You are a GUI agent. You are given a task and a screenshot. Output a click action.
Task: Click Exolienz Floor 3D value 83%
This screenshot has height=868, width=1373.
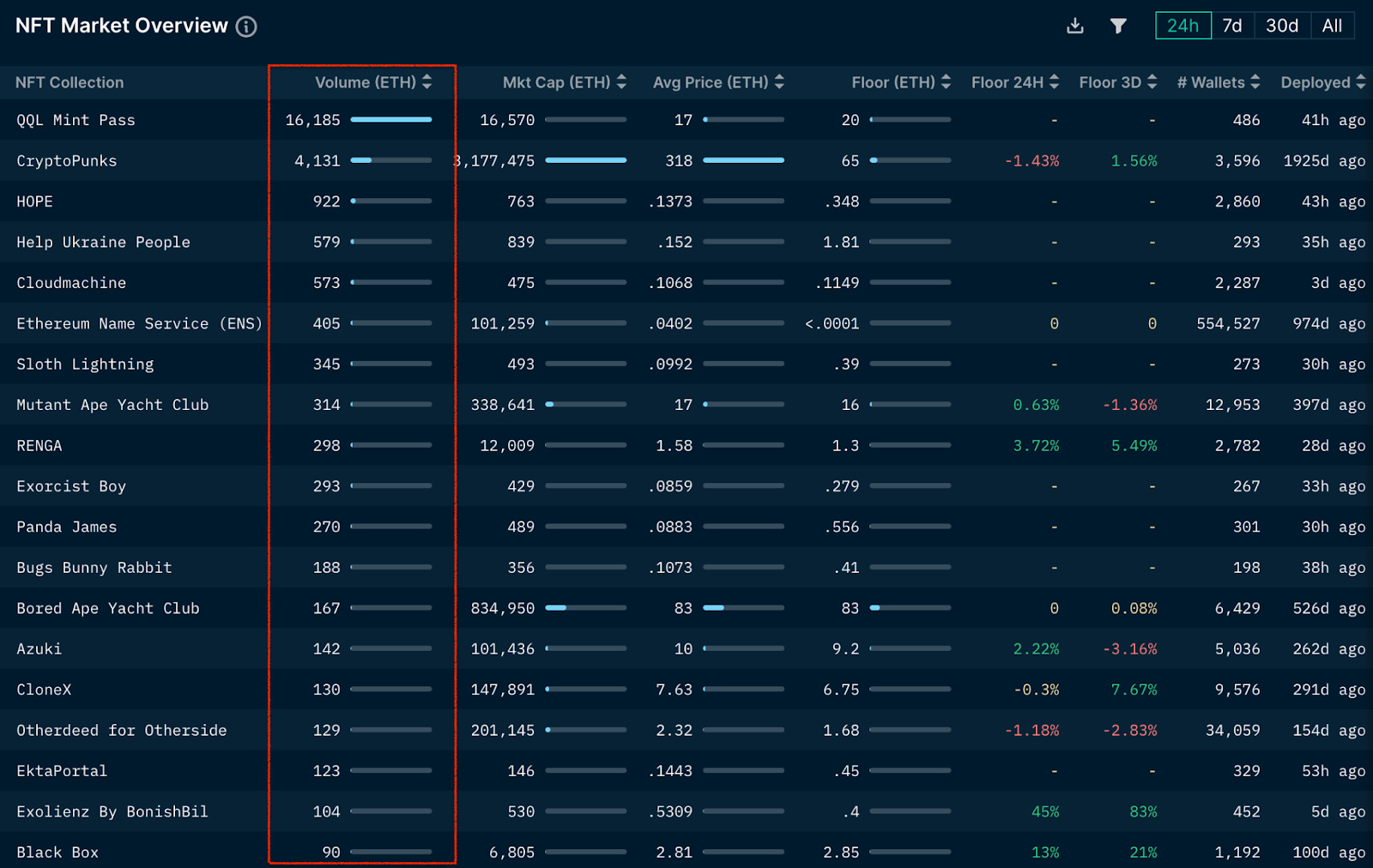click(x=1143, y=811)
